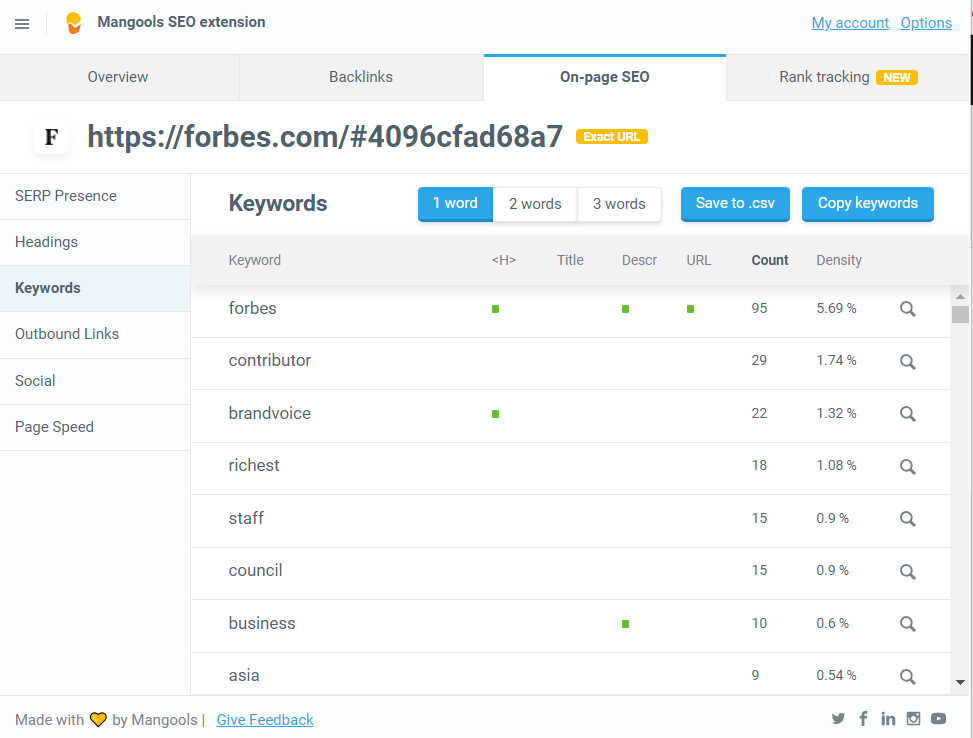Click the scrollbar down arrow in keyword list

pos(960,682)
